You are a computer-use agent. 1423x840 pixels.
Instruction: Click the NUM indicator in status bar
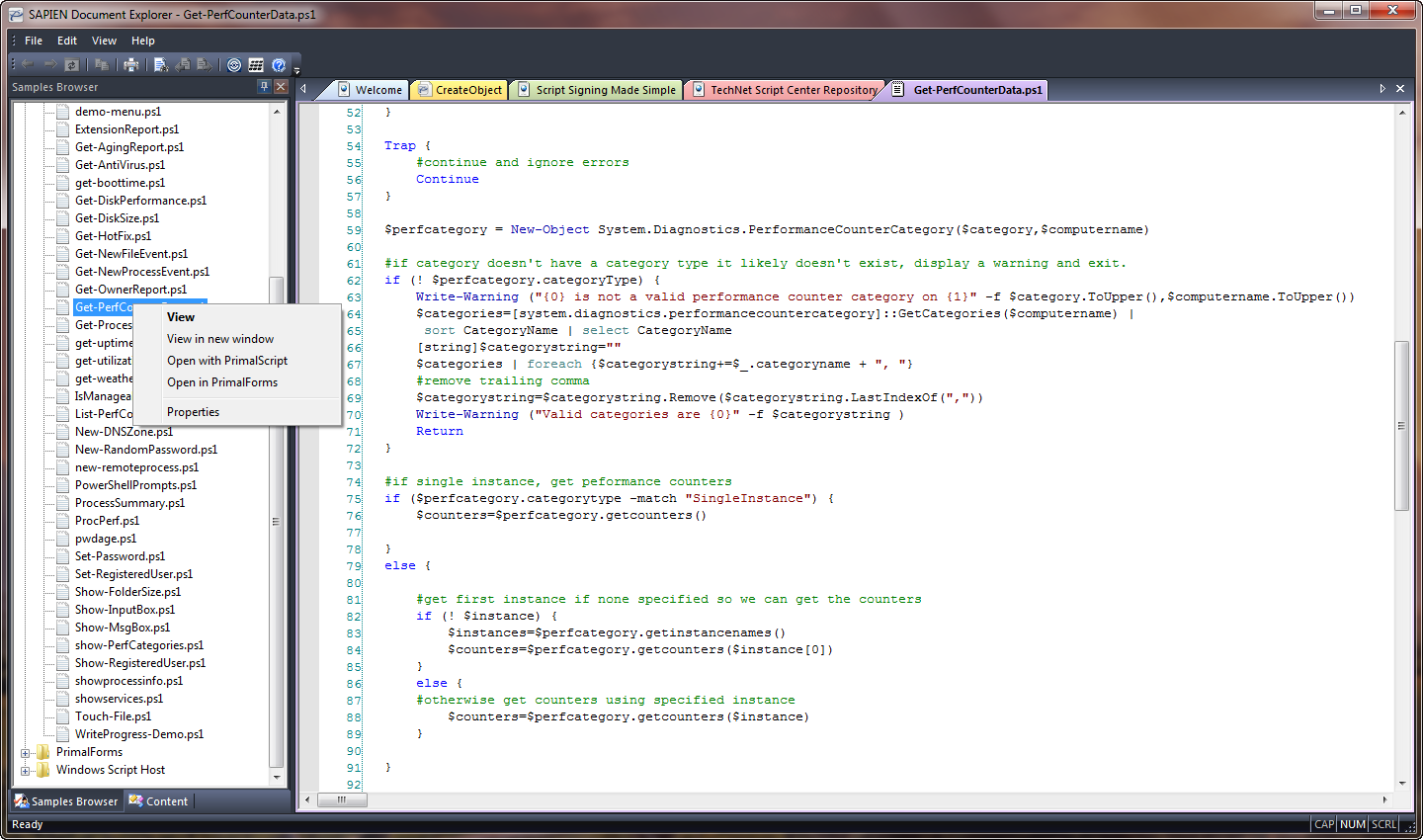[1353, 824]
